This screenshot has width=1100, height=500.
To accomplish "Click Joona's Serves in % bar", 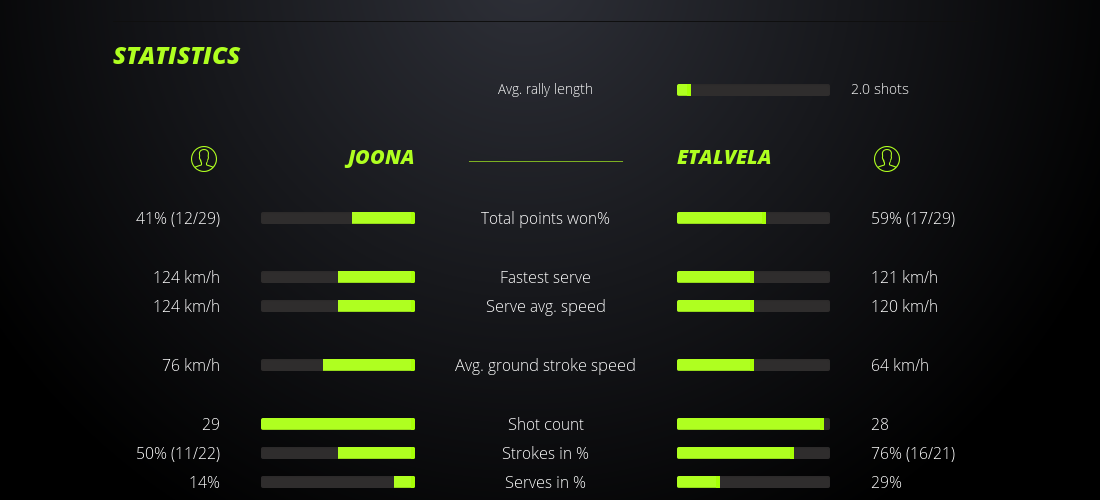I will pos(338,482).
